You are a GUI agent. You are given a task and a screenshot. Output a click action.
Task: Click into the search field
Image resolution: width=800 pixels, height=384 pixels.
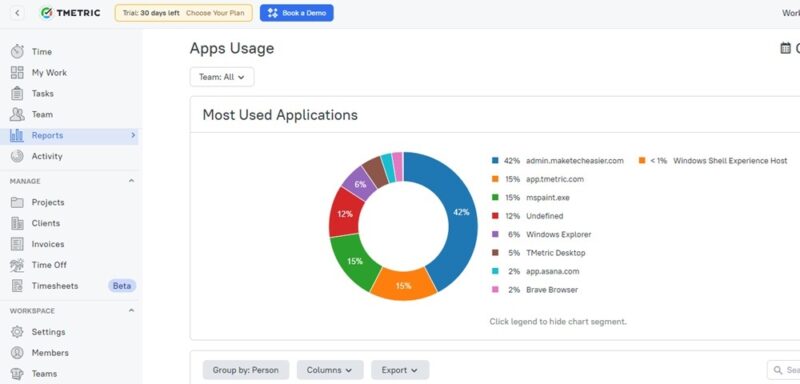click(x=784, y=370)
